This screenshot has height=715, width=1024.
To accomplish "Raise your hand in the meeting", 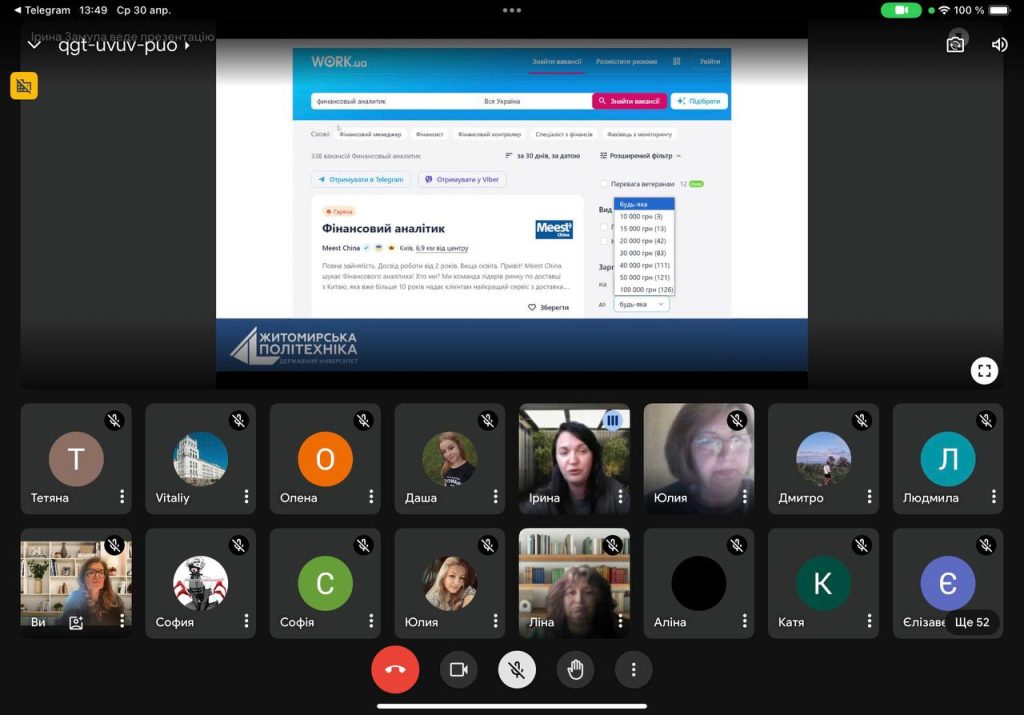I will pyautogui.click(x=575, y=669).
